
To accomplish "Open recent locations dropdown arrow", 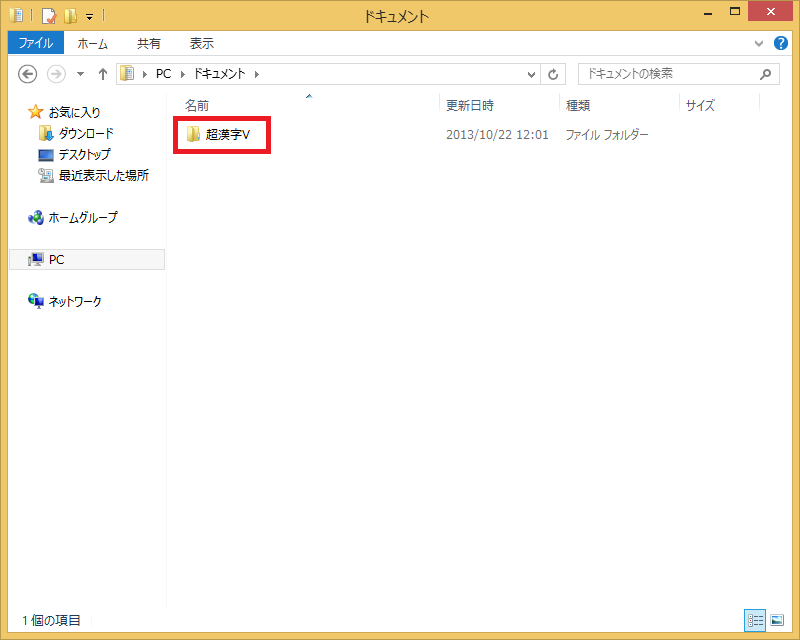I will pyautogui.click(x=79, y=74).
